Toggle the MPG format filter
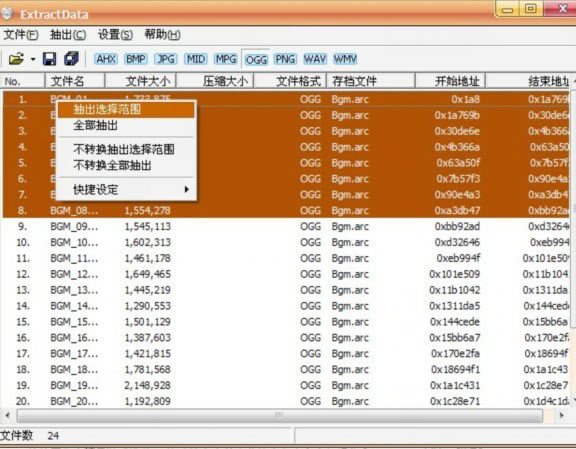This screenshot has height=449, width=576. [x=226, y=59]
